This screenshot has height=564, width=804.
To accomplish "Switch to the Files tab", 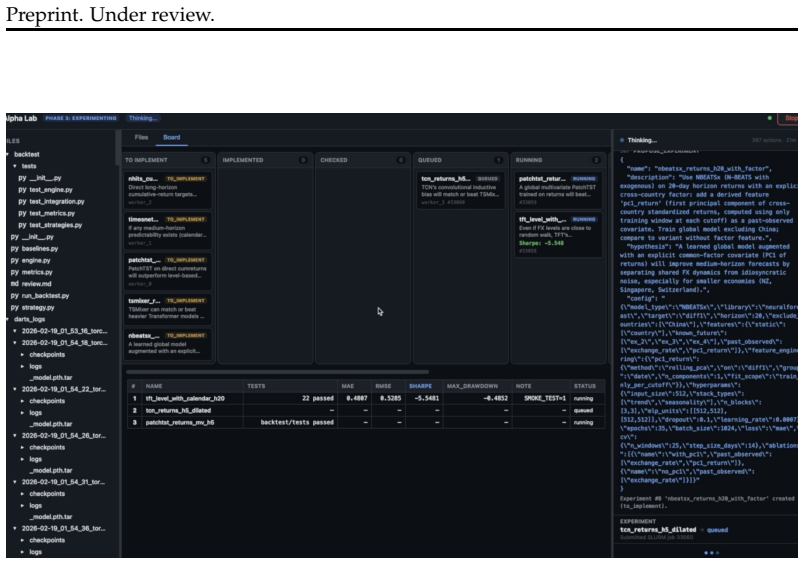I will click(142, 137).
